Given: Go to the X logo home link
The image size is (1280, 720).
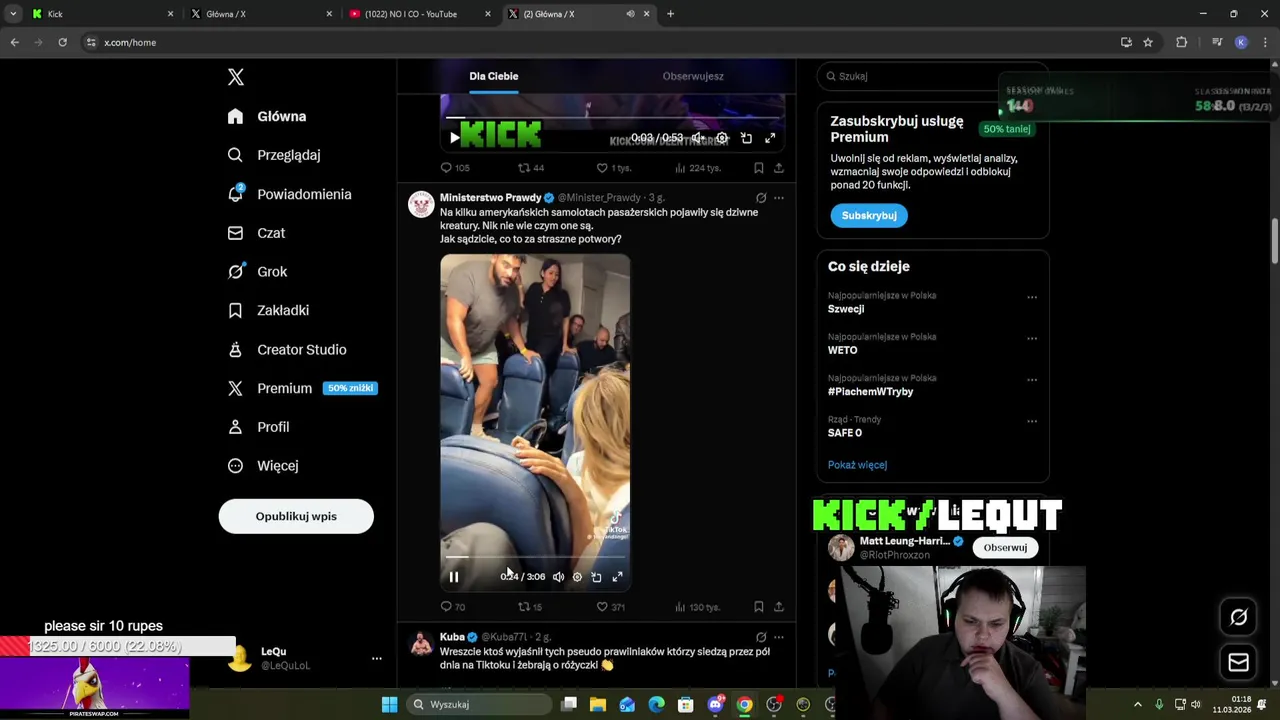Looking at the screenshot, I should click(x=236, y=77).
